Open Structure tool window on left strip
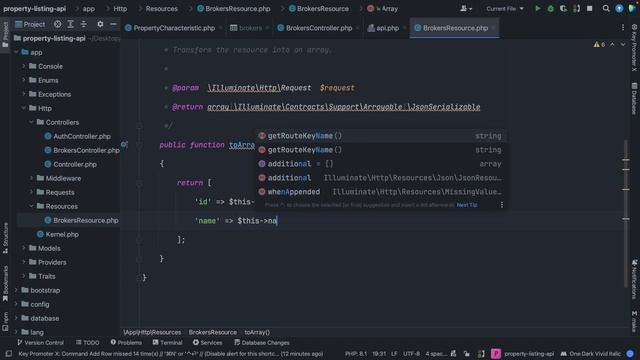The image size is (640, 360). coord(5,238)
